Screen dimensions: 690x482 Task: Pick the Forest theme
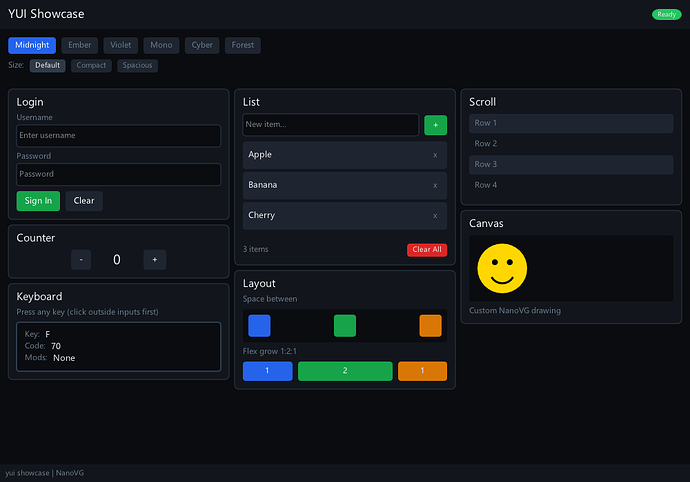(x=242, y=45)
